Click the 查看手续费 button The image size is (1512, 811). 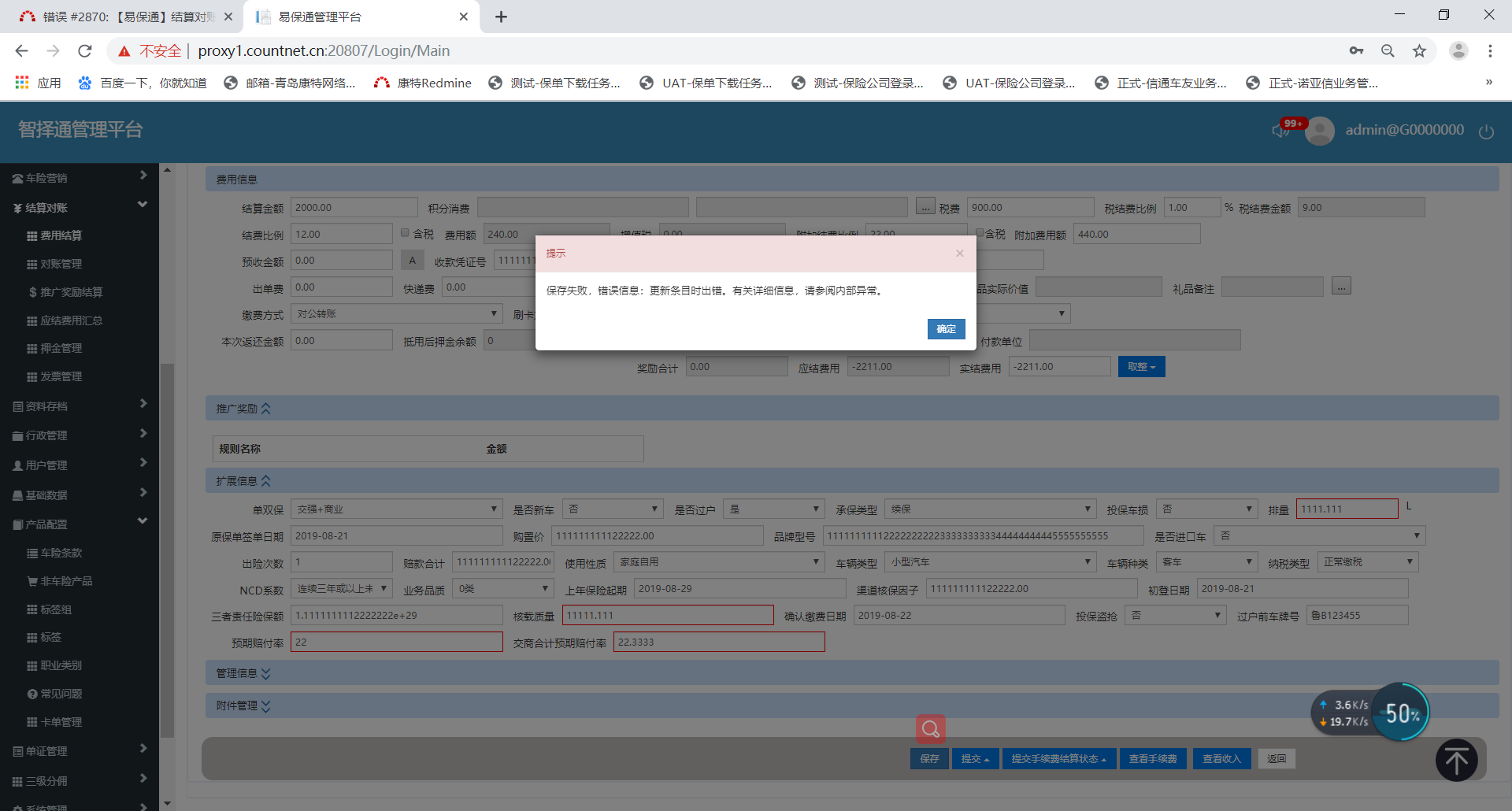pos(1152,759)
